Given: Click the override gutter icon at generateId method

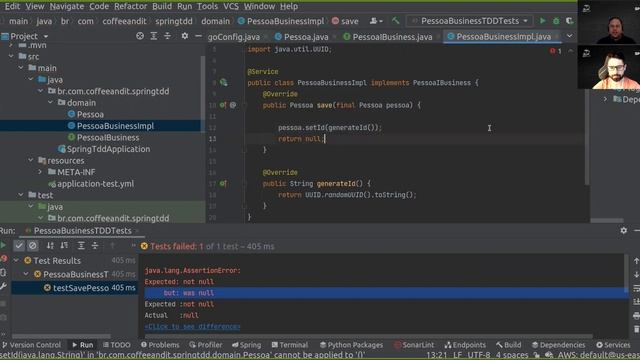Looking at the screenshot, I should click(x=223, y=184).
